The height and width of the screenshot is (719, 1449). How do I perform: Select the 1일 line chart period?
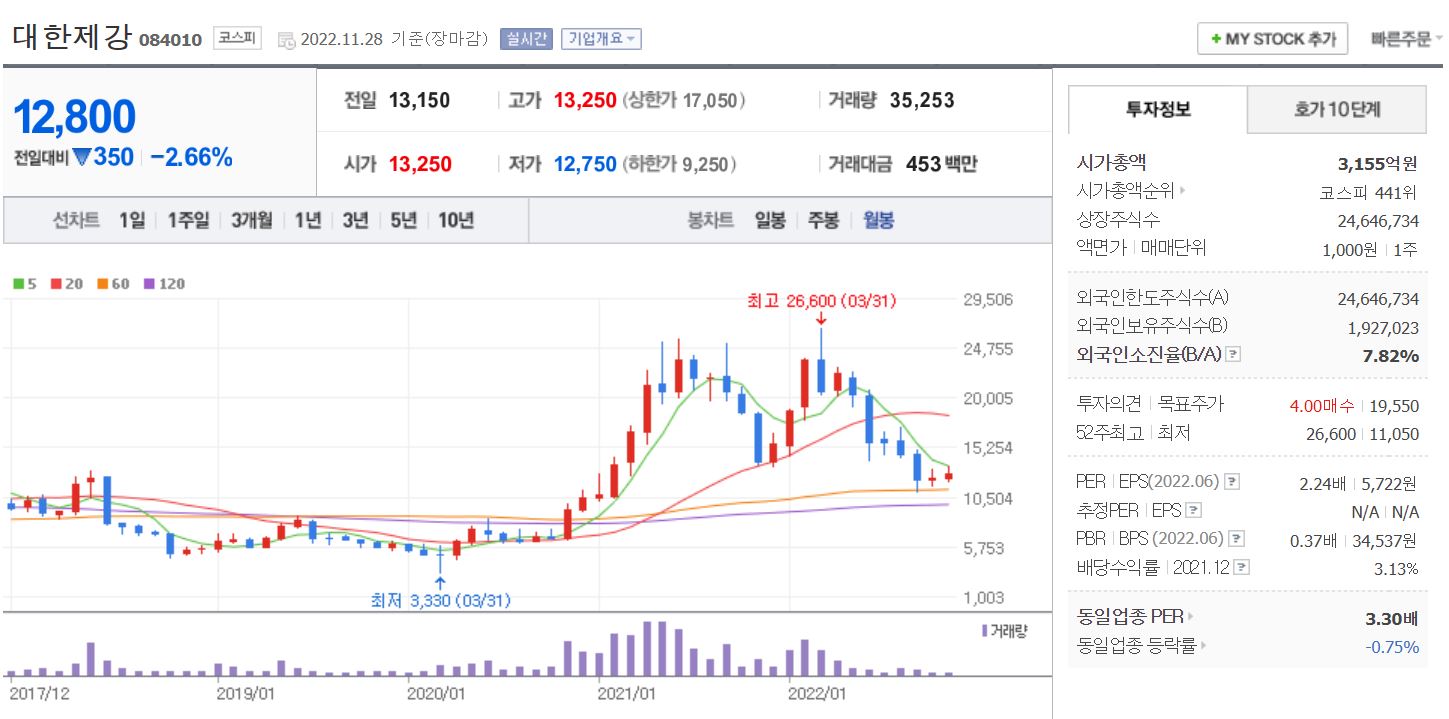(132, 220)
